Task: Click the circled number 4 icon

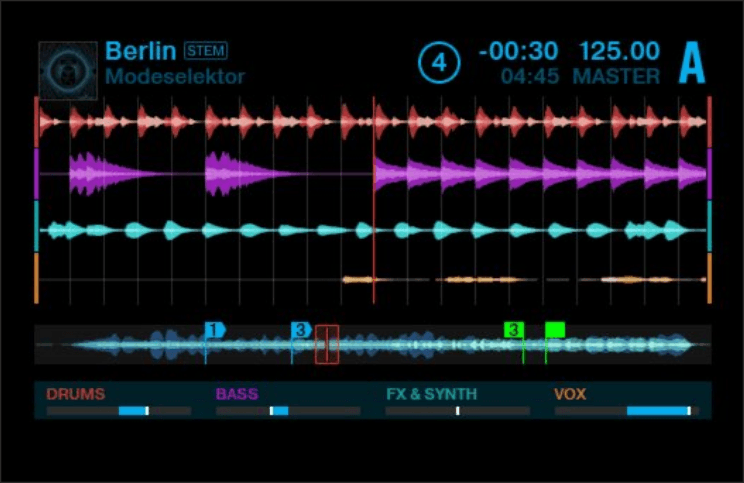Action: tap(437, 64)
